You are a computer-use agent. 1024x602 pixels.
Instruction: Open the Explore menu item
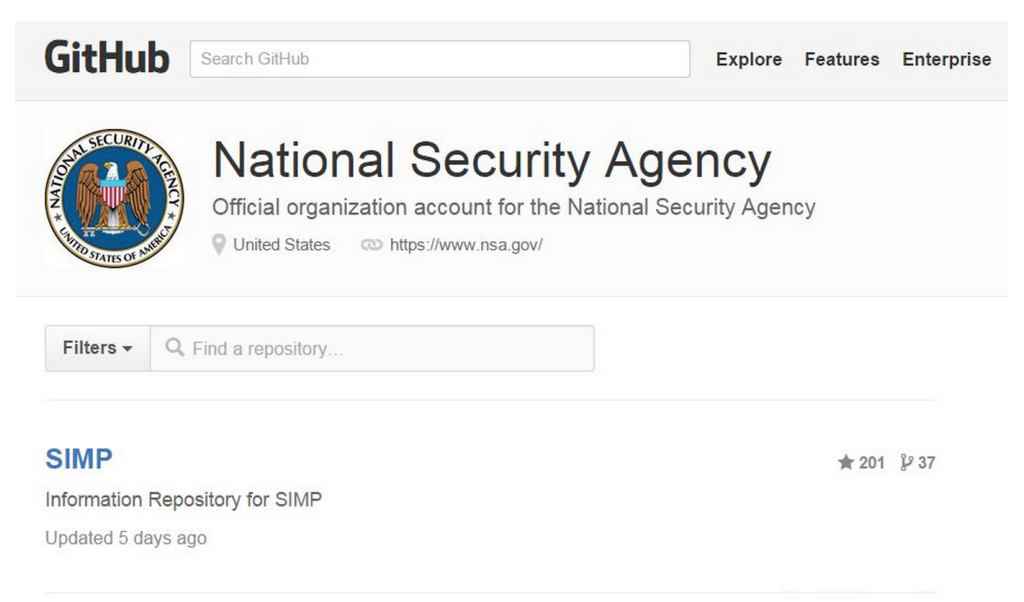(749, 60)
